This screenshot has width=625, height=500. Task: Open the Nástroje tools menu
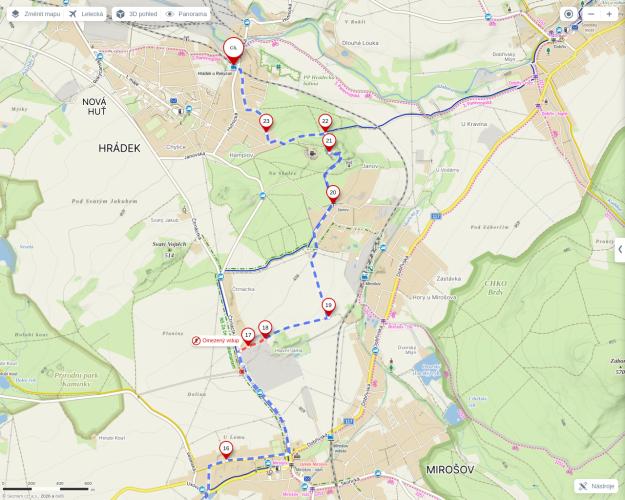point(596,485)
